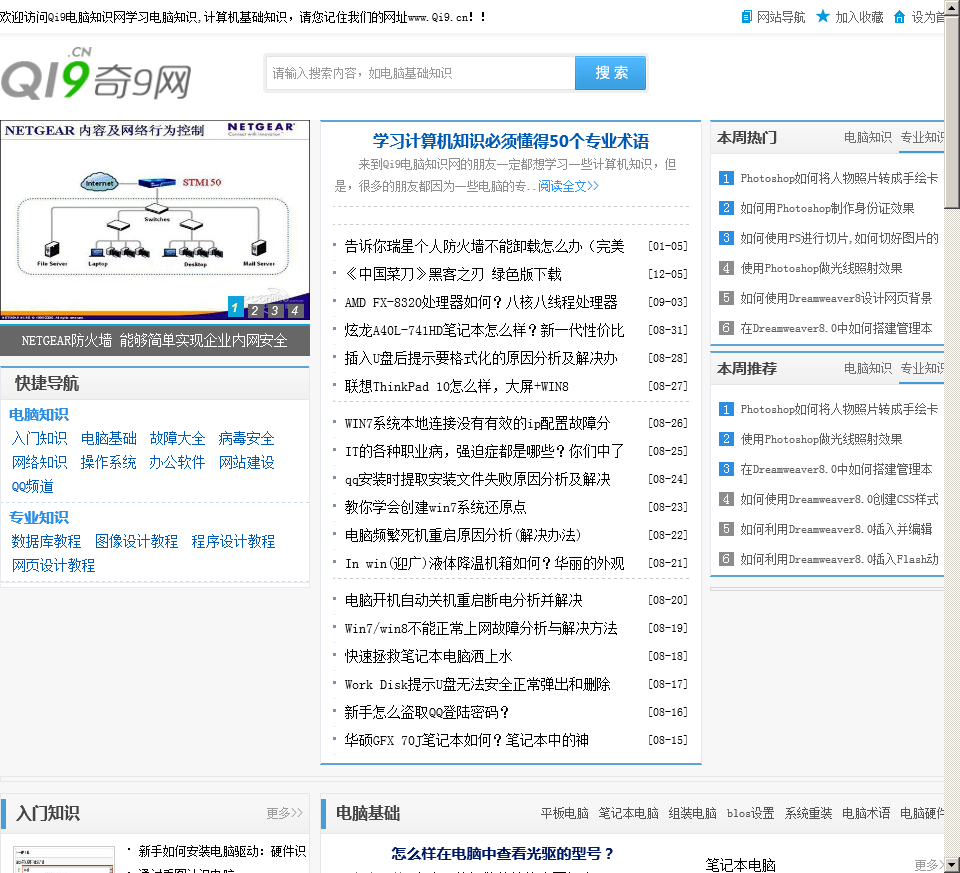
Task: Open 数据库教程 link
Action: [46, 541]
